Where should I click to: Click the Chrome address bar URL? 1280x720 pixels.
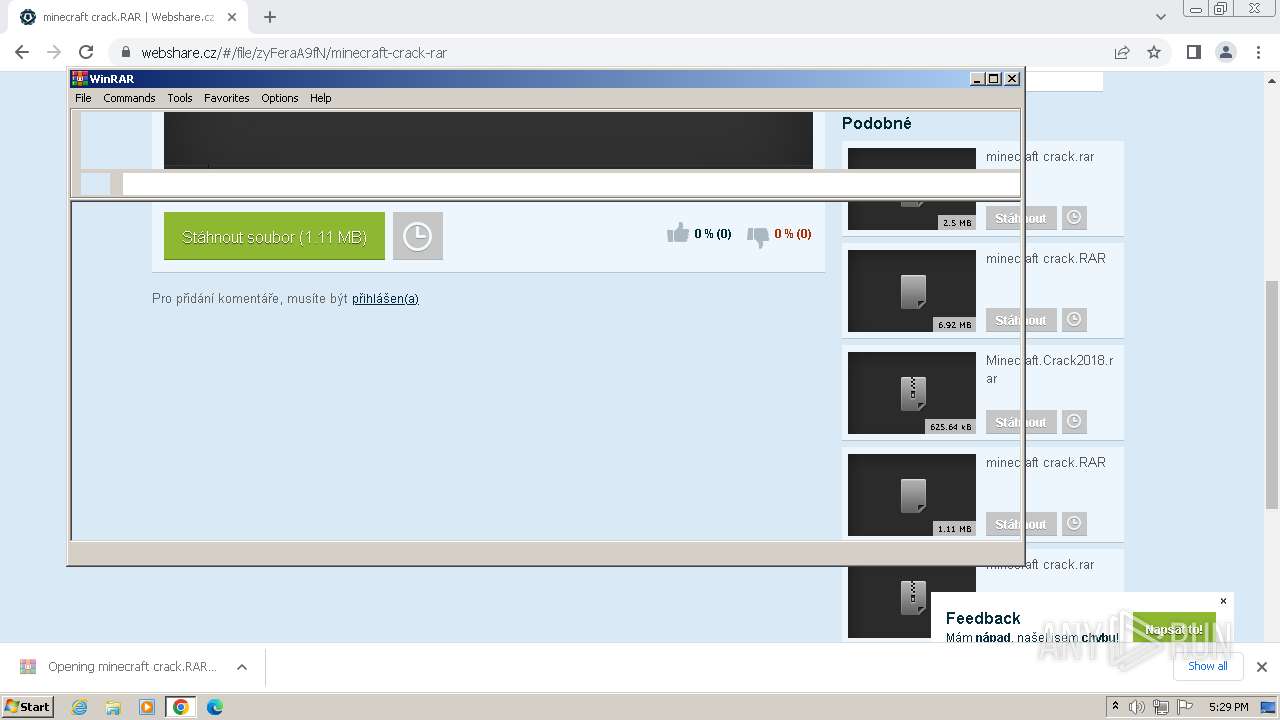294,53
